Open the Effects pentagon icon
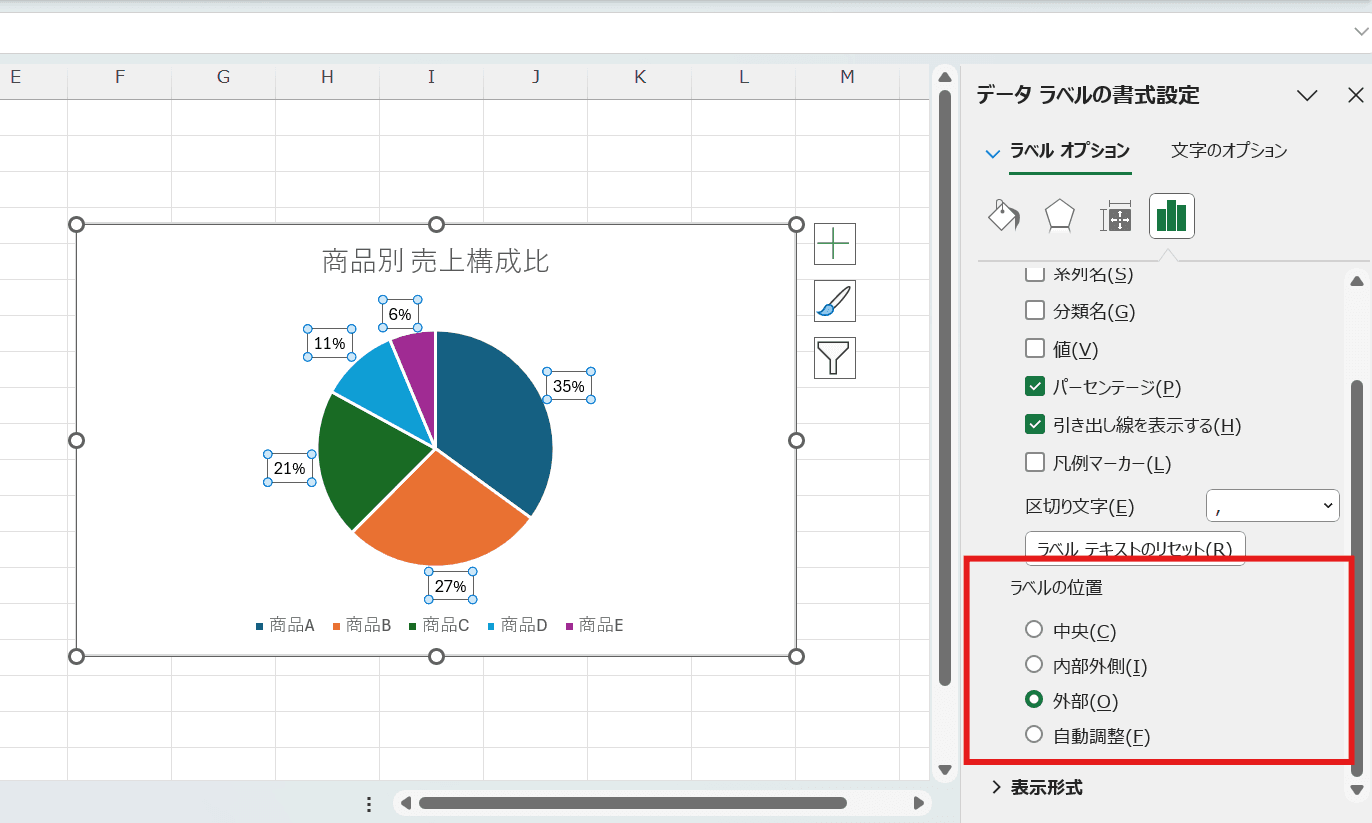The image size is (1372, 823). point(1059,216)
